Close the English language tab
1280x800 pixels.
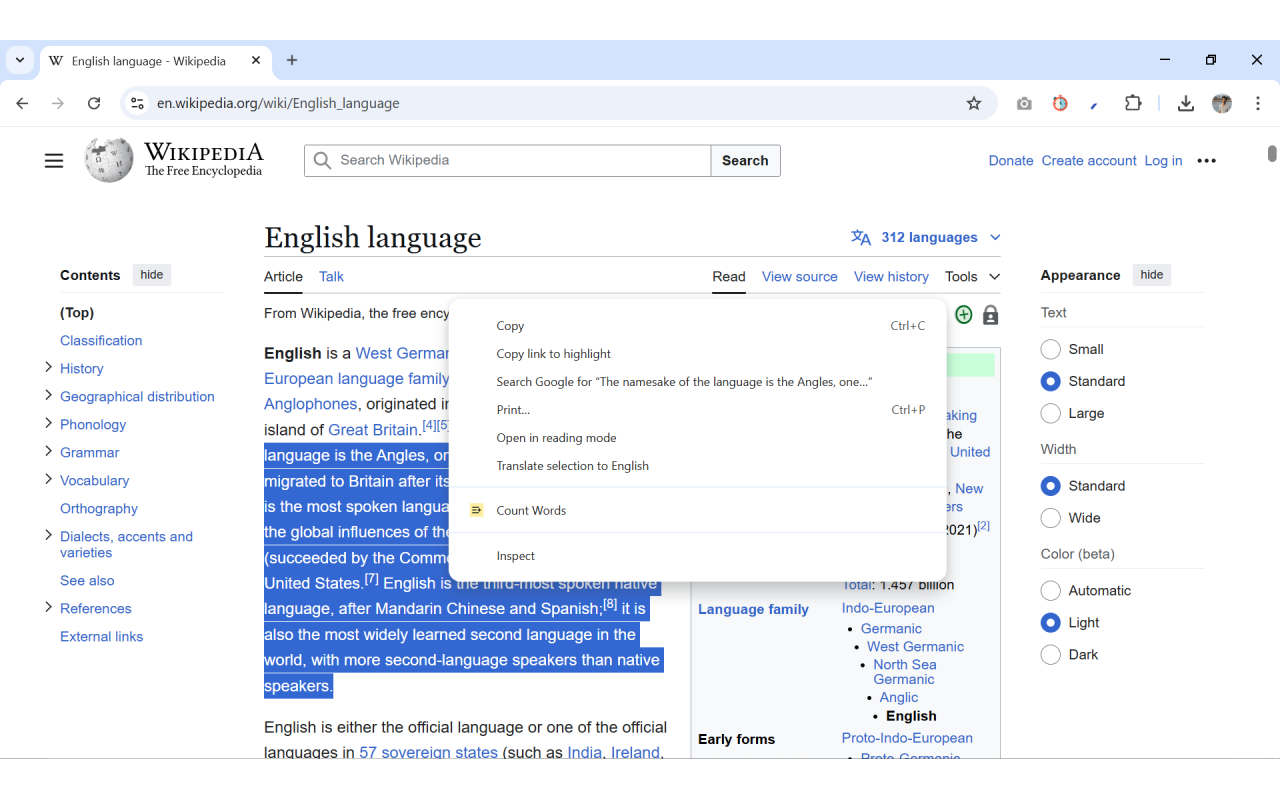point(256,60)
